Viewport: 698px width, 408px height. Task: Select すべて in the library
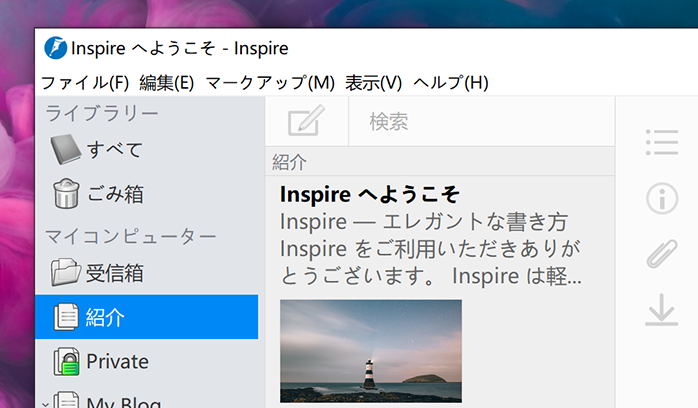point(113,150)
